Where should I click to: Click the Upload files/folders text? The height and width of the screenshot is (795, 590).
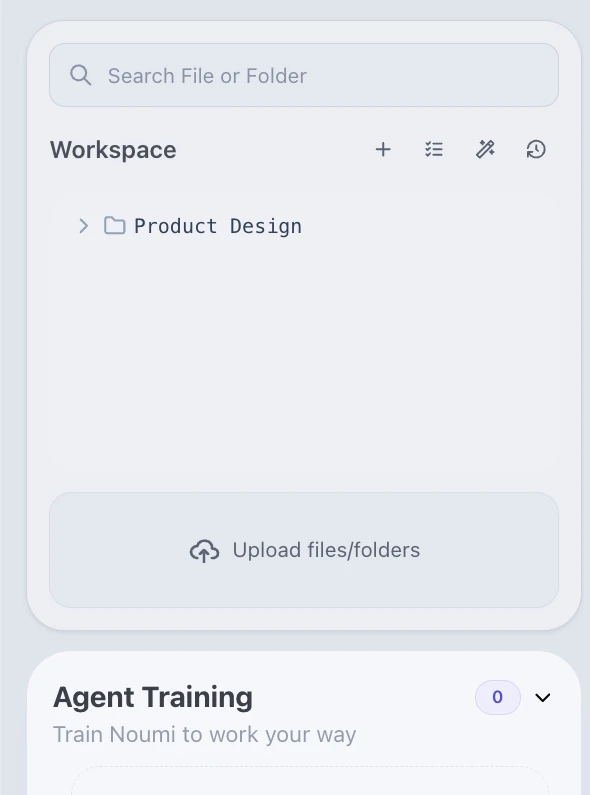(326, 550)
